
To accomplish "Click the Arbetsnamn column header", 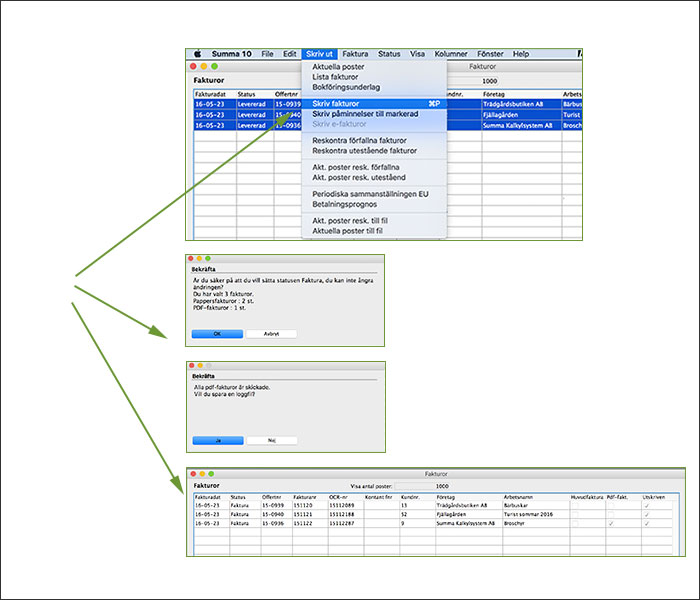I will point(536,497).
